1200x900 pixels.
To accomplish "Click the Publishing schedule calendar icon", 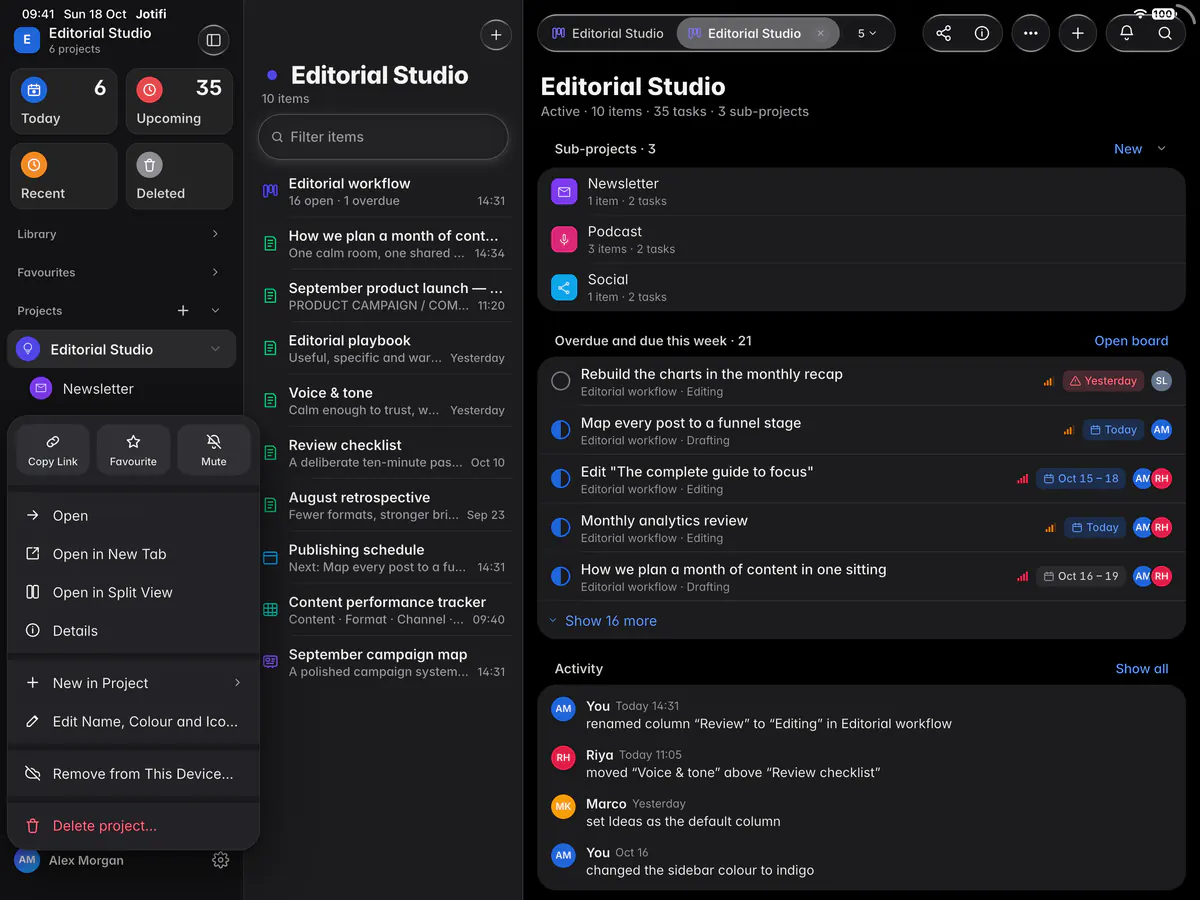I will click(270, 558).
